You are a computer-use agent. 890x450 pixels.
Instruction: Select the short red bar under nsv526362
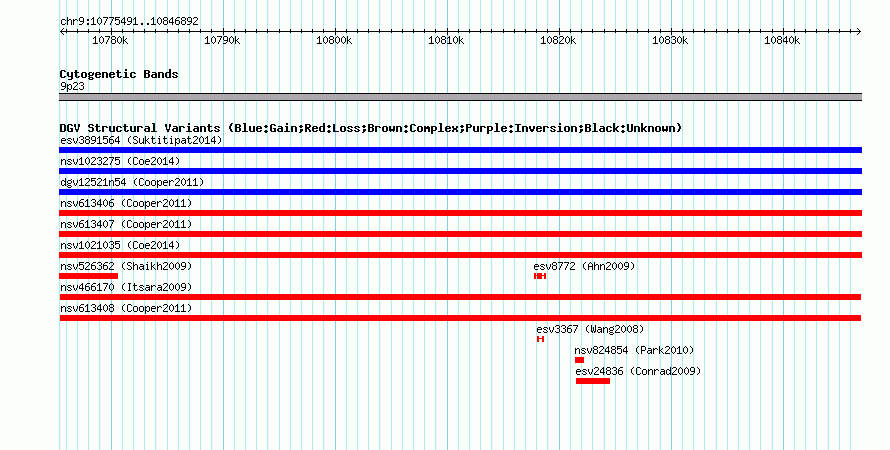pyautogui.click(x=89, y=276)
